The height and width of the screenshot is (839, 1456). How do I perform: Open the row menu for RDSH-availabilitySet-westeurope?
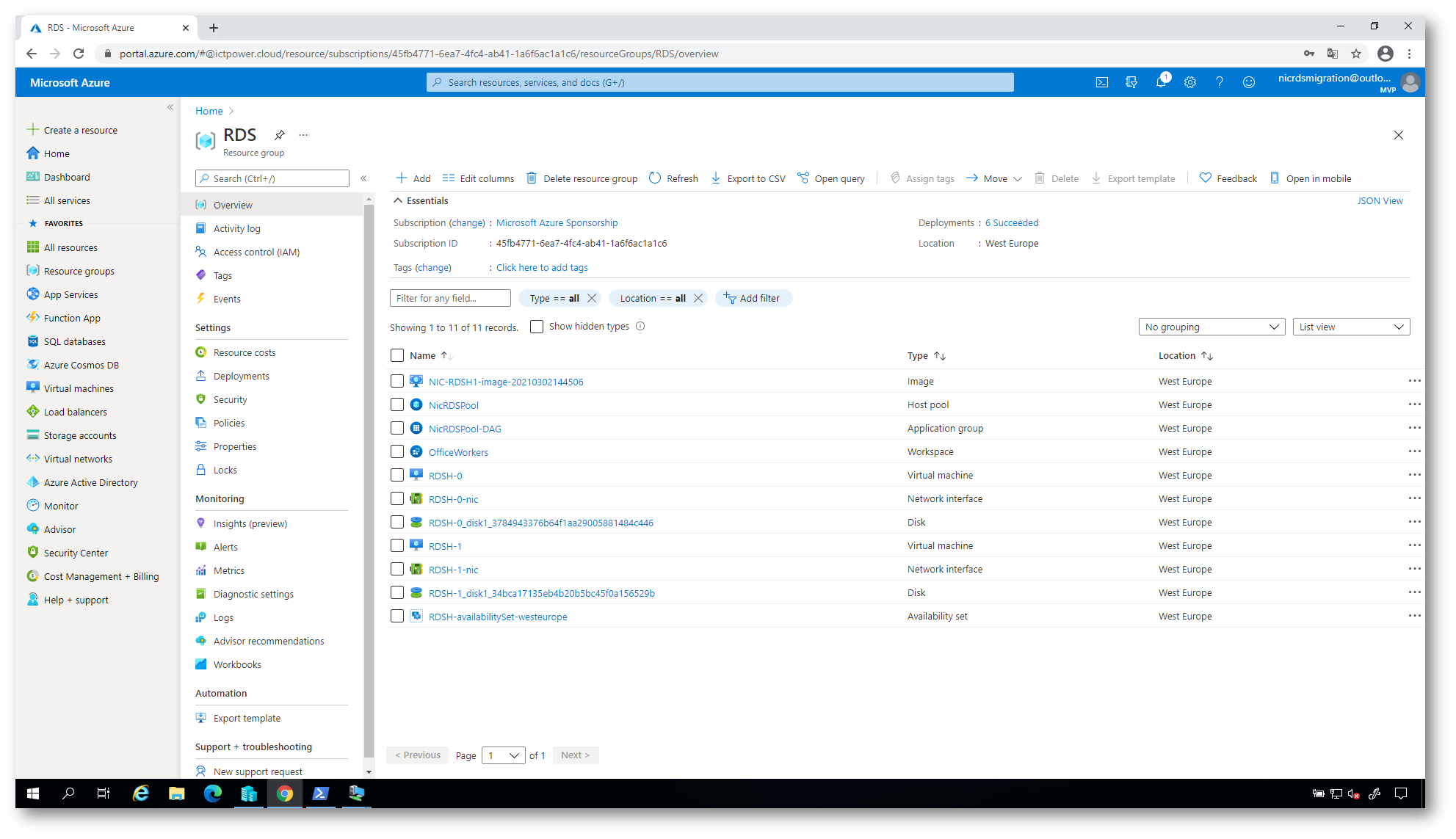[1415, 616]
